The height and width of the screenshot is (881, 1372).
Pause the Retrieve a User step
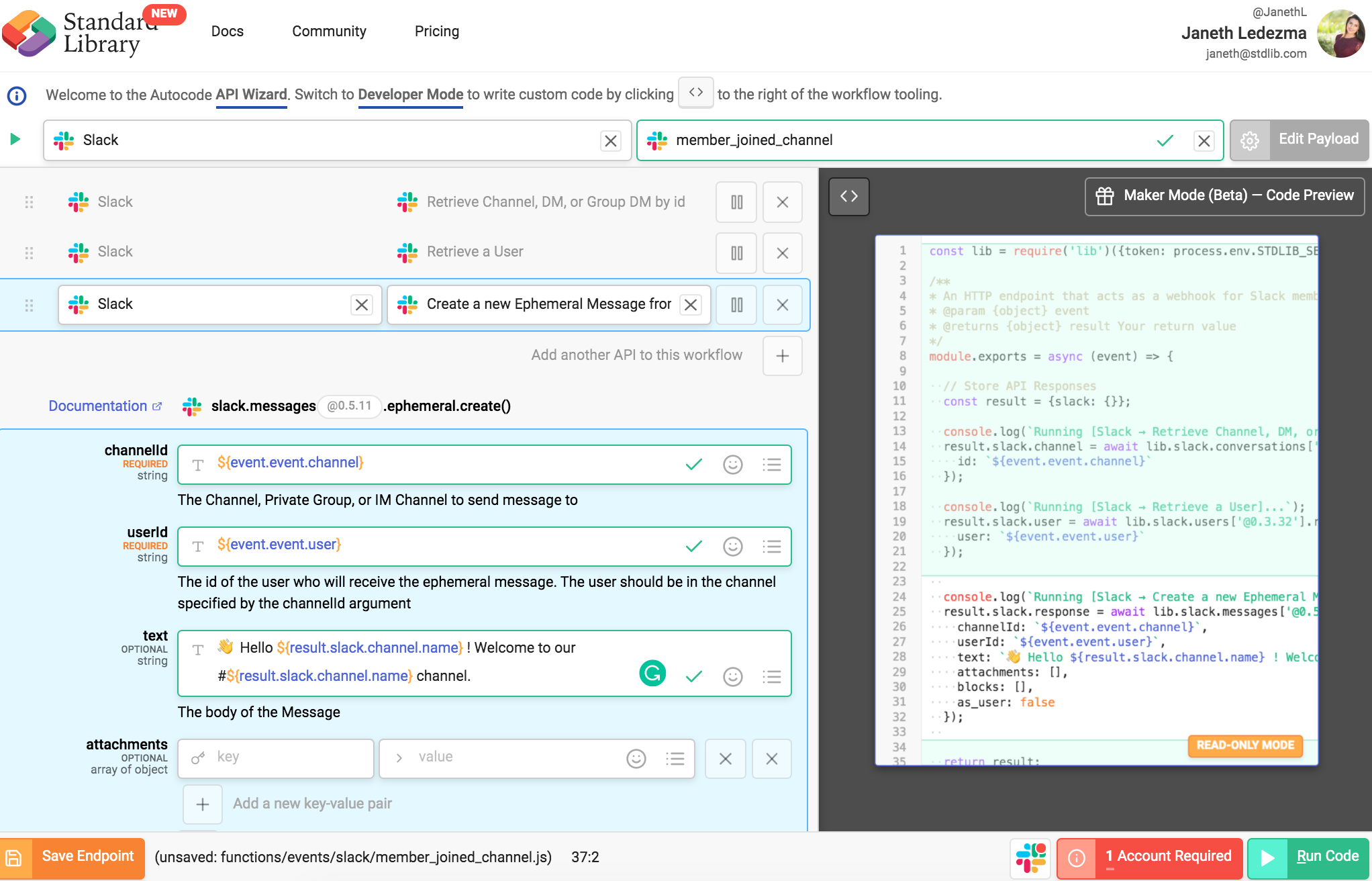pyautogui.click(x=736, y=253)
